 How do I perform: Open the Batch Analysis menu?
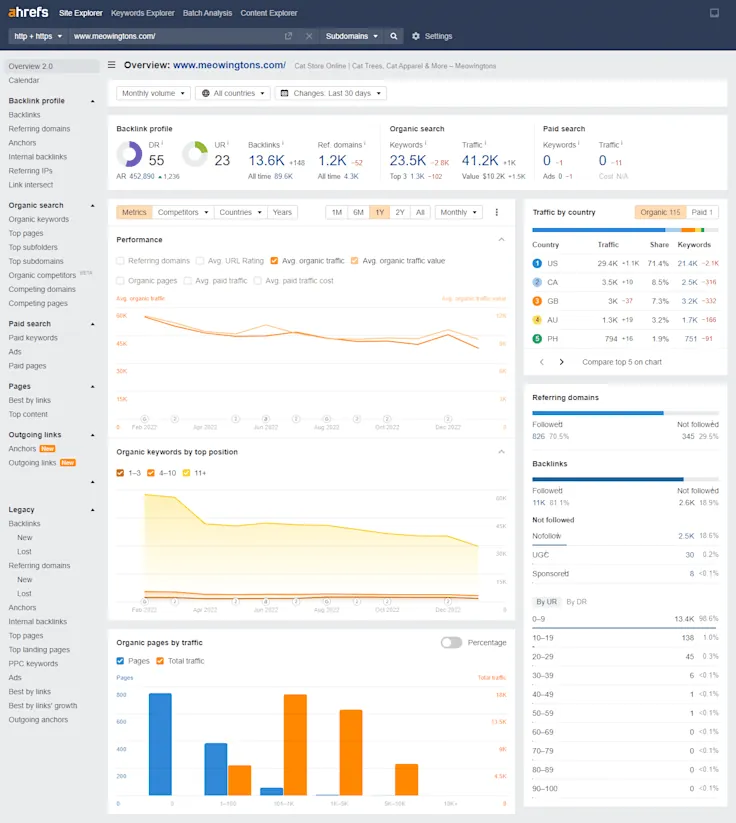(207, 13)
